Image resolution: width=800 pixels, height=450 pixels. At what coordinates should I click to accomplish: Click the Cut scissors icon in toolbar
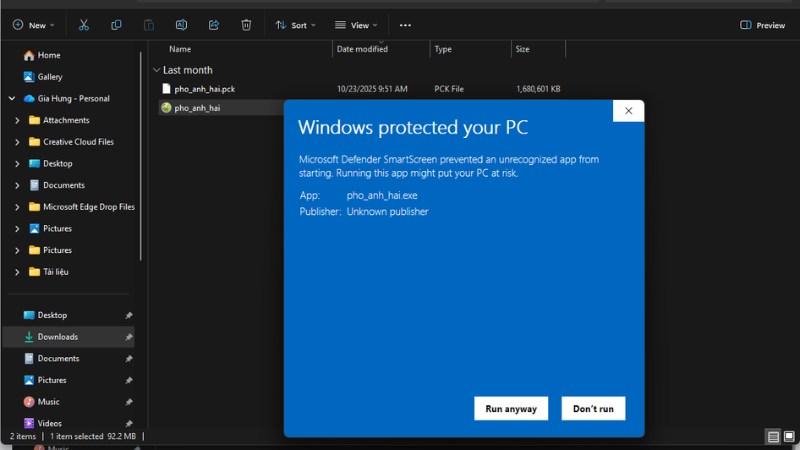tap(84, 25)
